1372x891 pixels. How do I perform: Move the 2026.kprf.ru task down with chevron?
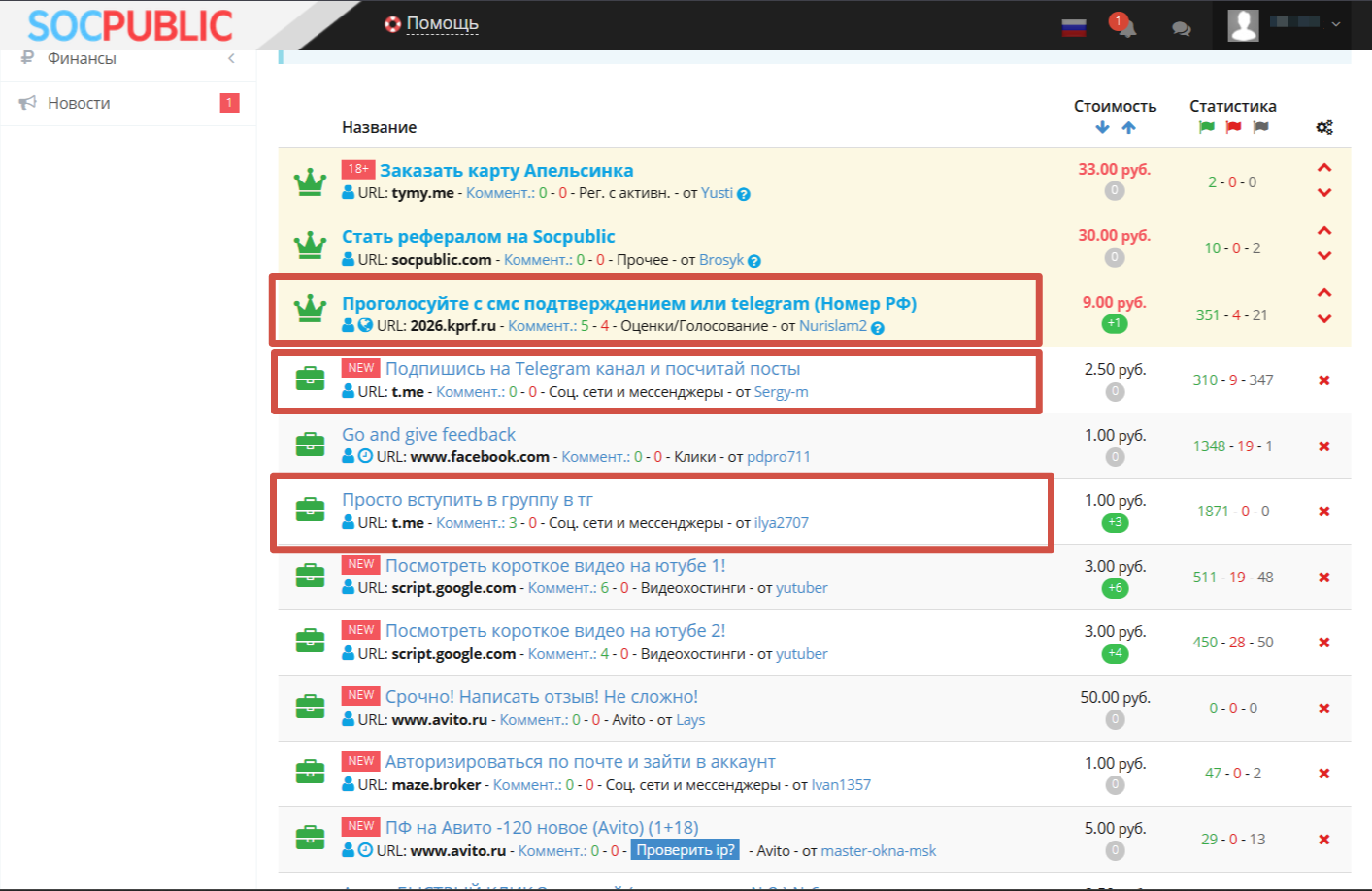(1324, 318)
